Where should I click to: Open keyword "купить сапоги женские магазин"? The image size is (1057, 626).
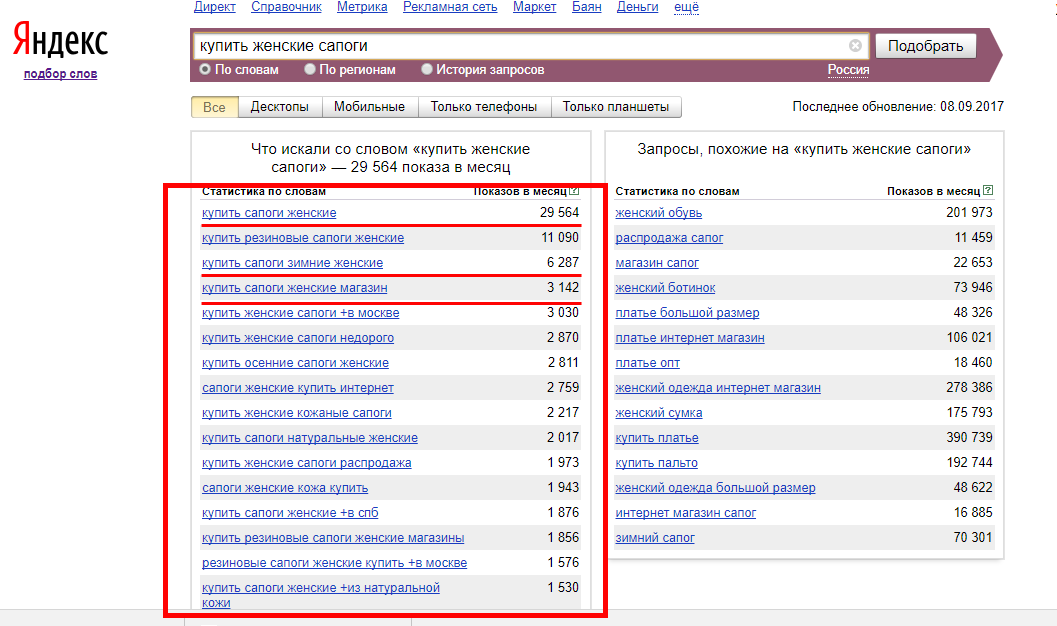coord(295,288)
